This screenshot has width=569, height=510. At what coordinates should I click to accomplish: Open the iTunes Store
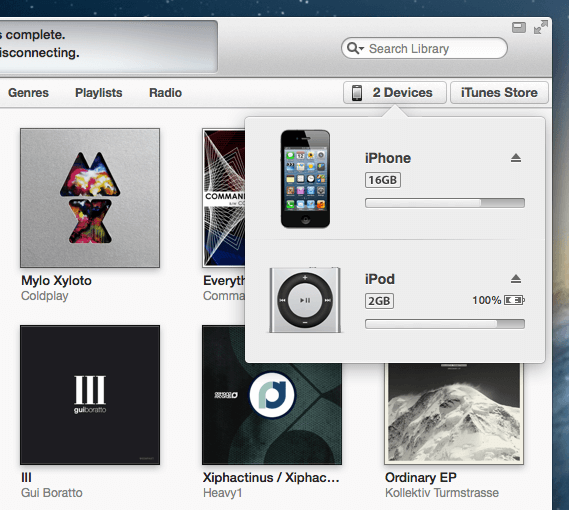tap(499, 93)
